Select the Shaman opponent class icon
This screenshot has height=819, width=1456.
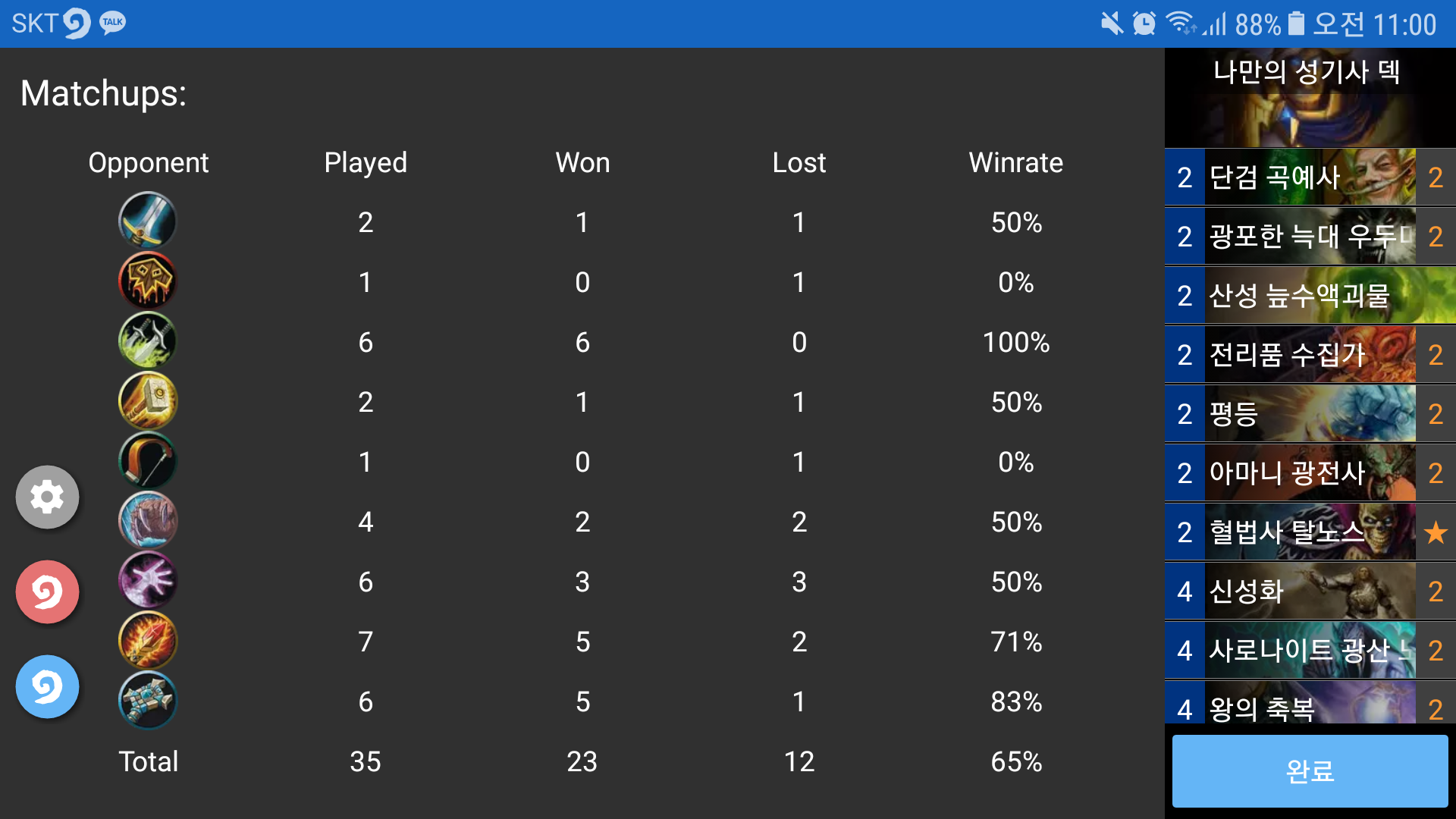(x=148, y=281)
